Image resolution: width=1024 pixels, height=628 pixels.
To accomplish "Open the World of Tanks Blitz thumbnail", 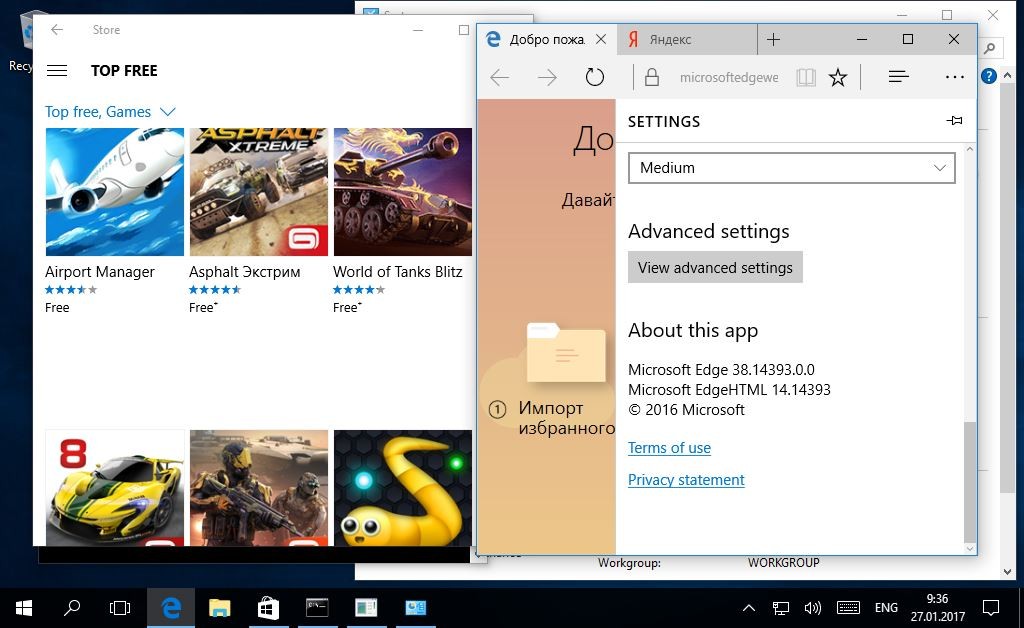I will [x=402, y=192].
